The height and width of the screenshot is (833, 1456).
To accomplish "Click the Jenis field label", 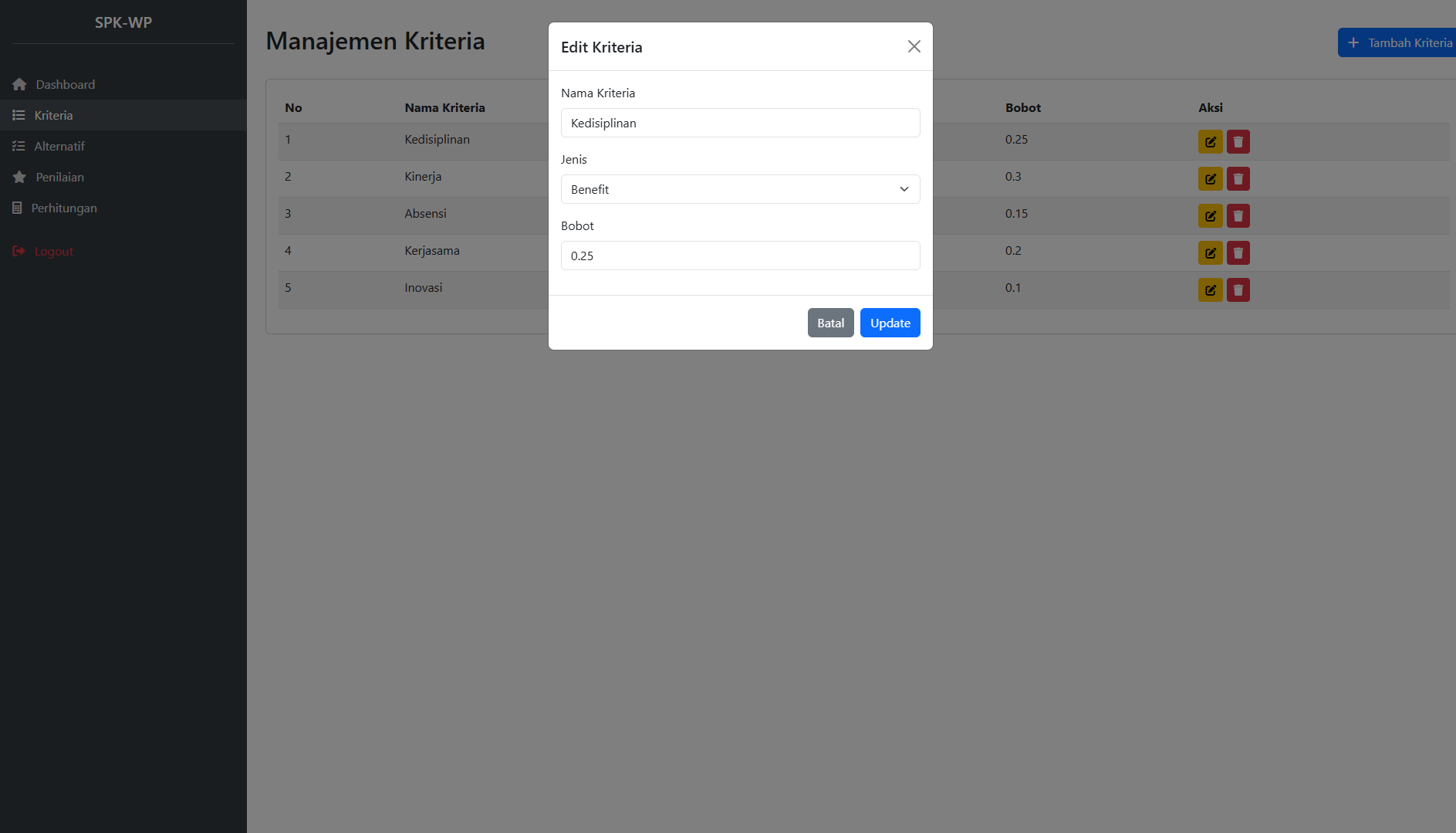I will (573, 159).
